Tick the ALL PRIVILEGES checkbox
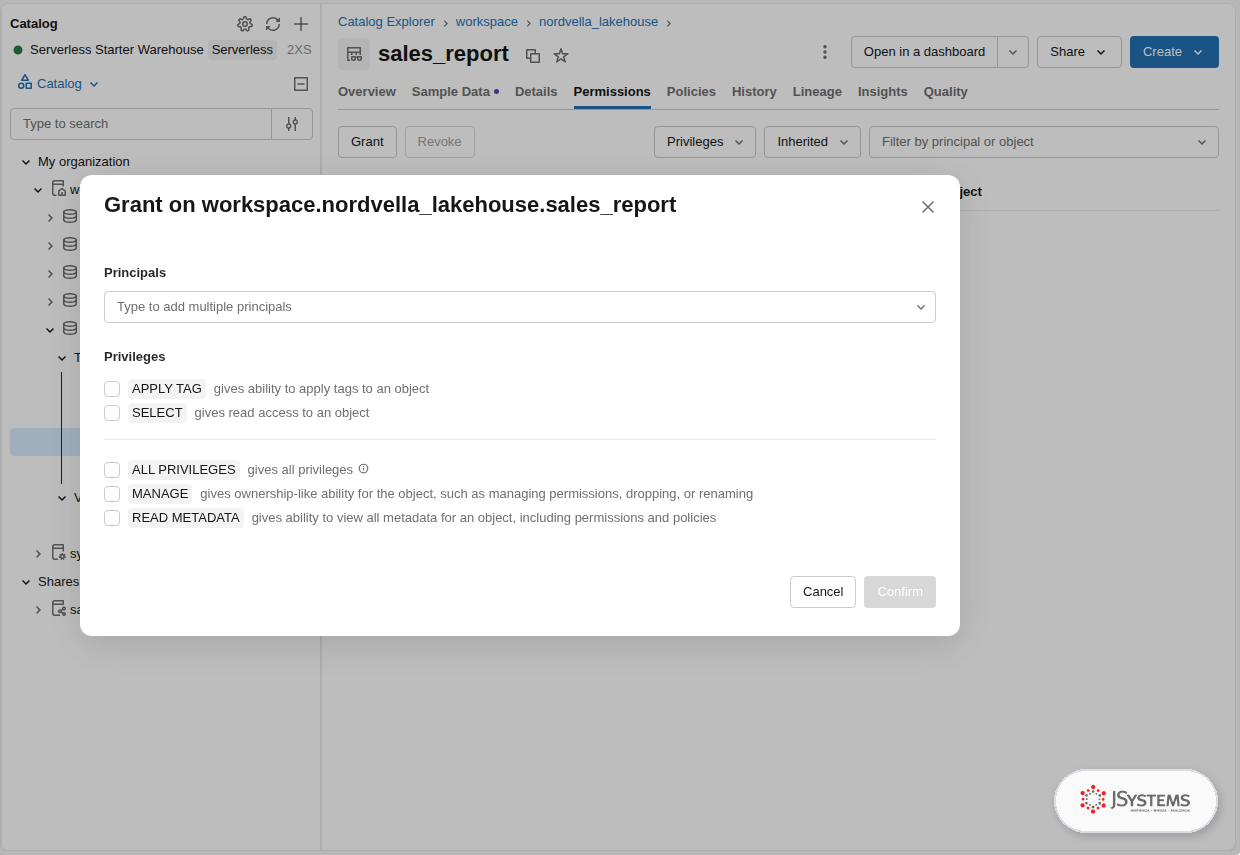The image size is (1240, 855). coord(112,470)
